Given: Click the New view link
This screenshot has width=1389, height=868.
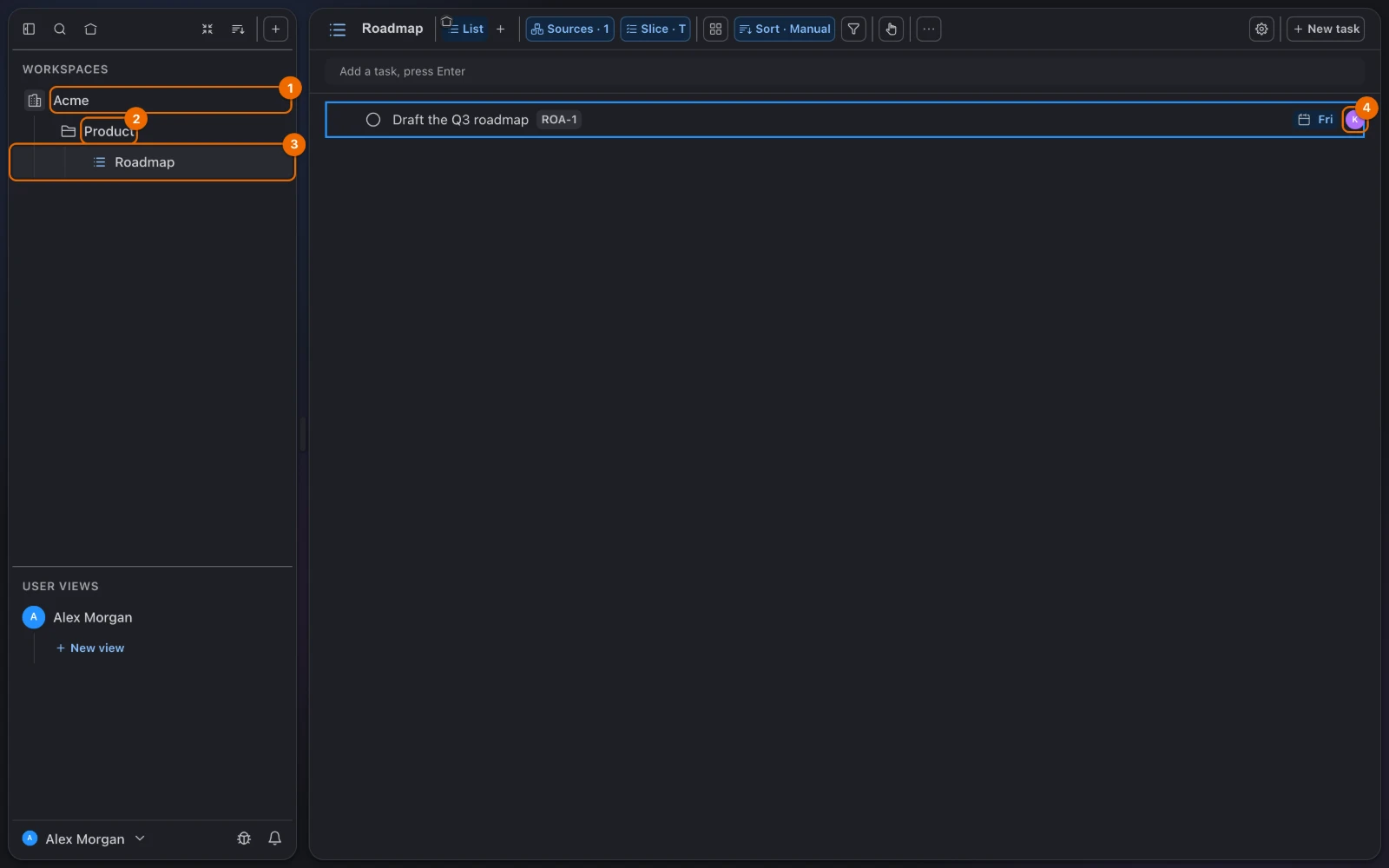Looking at the screenshot, I should coord(90,648).
